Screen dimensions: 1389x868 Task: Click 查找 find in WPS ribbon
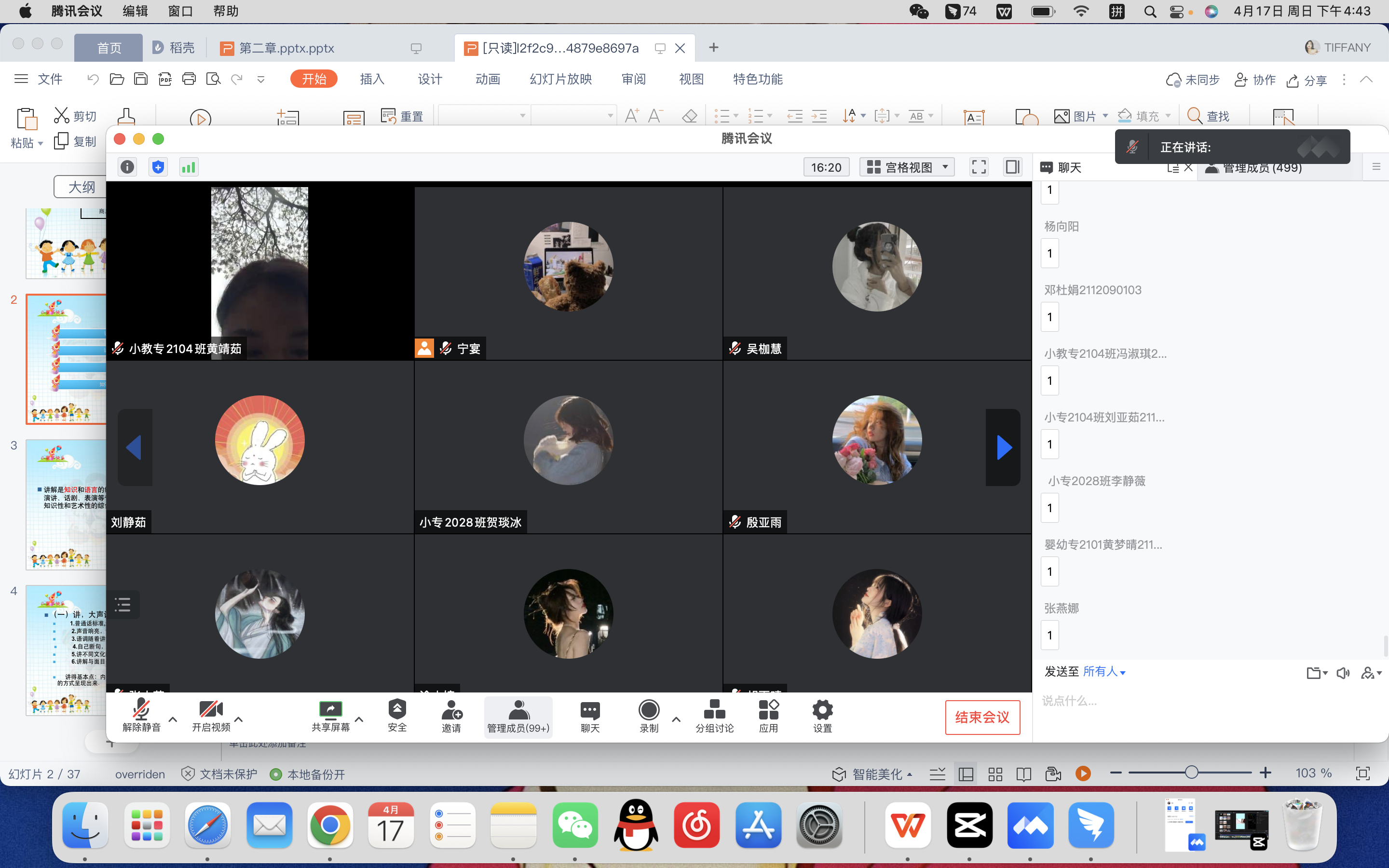click(1208, 116)
